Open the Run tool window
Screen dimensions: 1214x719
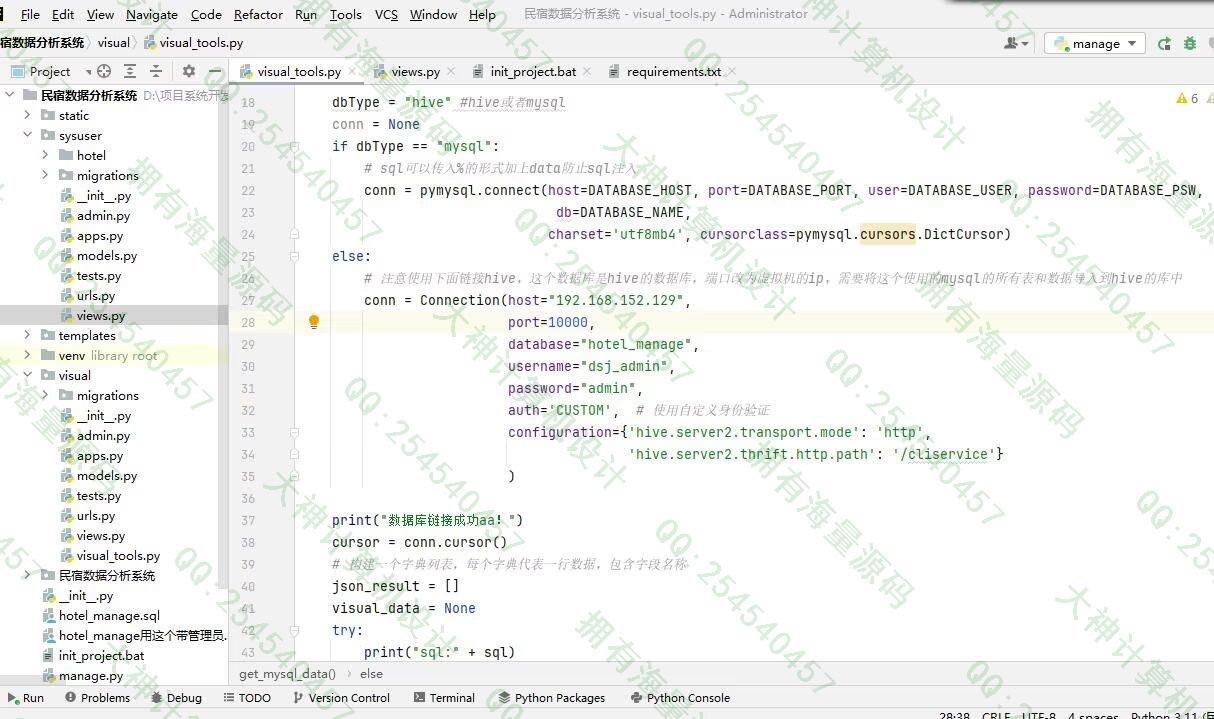[x=25, y=698]
